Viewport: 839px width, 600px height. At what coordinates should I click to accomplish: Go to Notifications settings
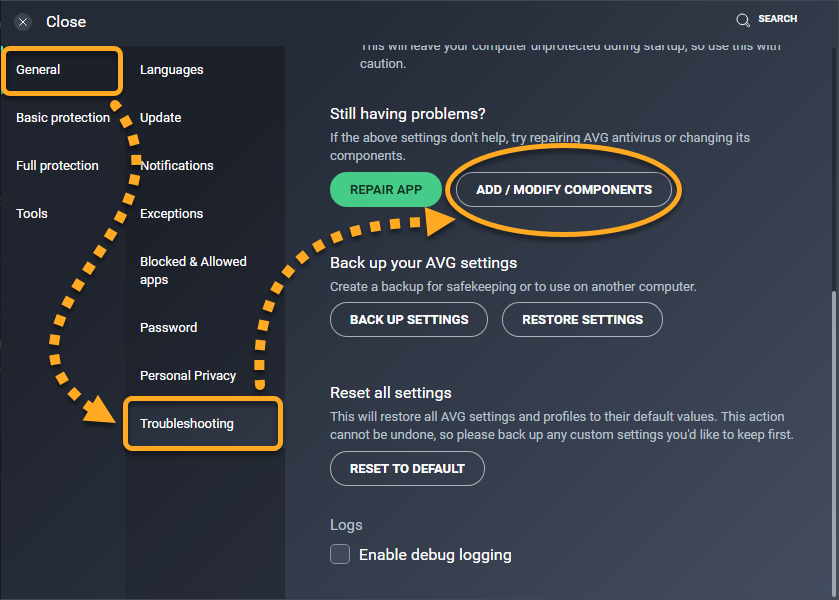[177, 166]
